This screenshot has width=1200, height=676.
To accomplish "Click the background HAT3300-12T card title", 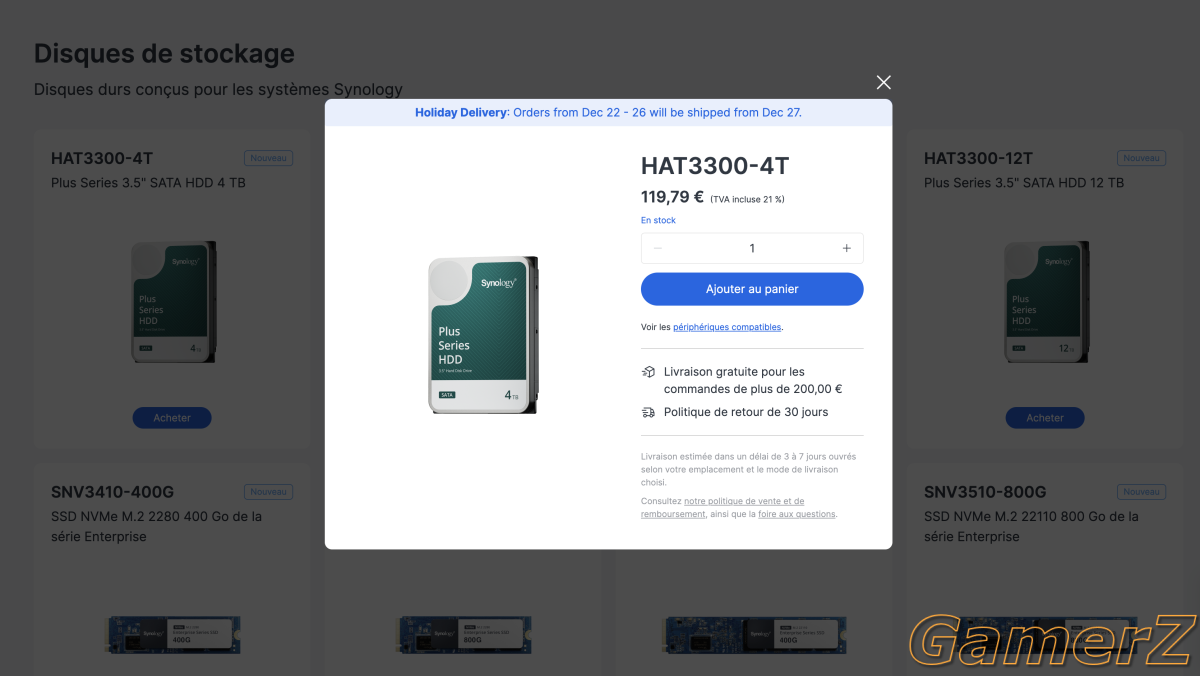I will point(978,158).
